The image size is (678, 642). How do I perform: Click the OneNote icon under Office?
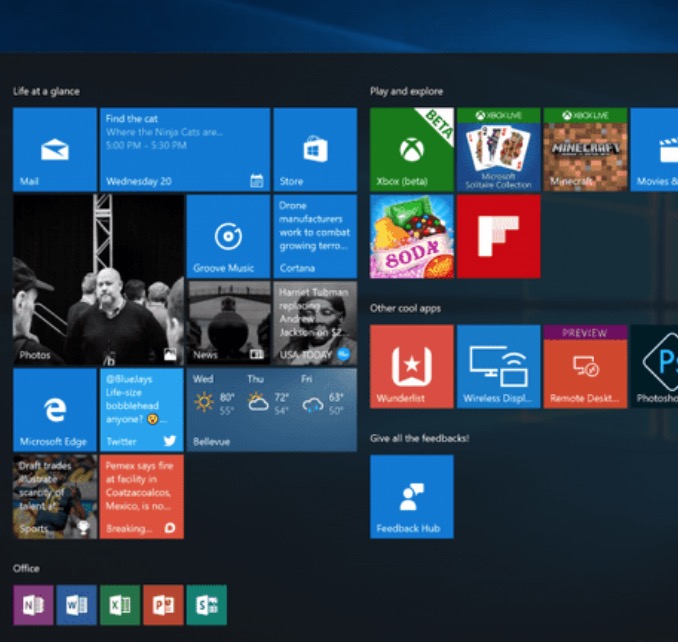tap(32, 605)
